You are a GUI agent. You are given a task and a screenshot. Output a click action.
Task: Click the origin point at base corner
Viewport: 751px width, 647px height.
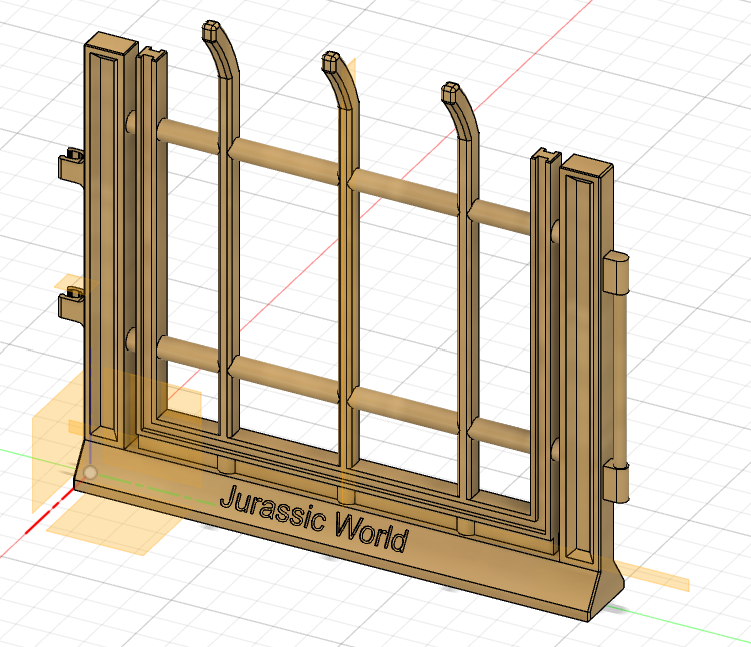[90, 473]
